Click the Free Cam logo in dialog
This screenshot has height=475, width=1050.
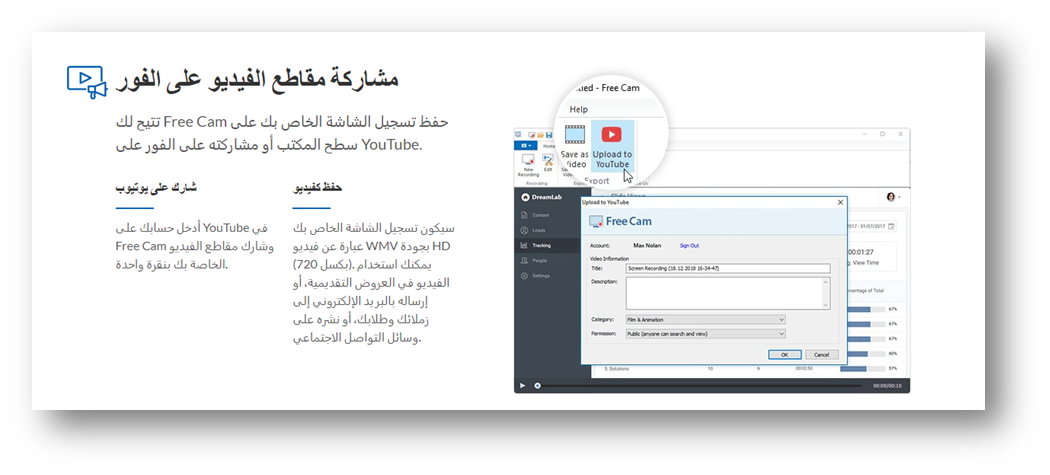click(619, 221)
